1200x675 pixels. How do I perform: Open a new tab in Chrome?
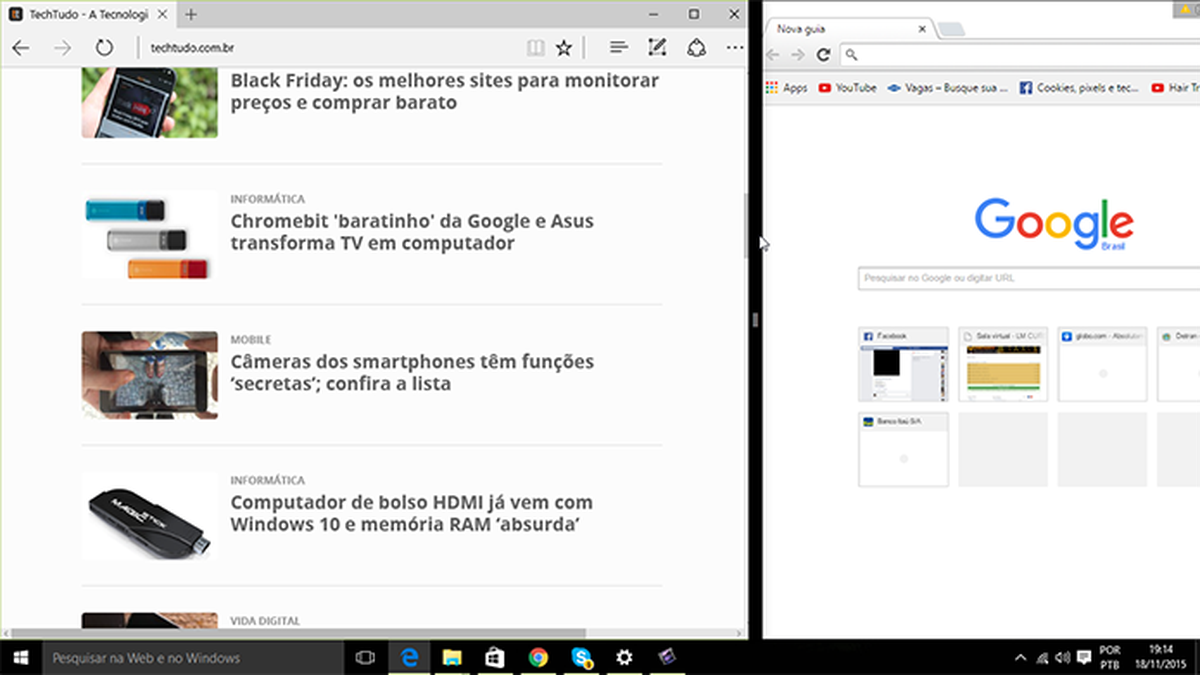point(951,30)
